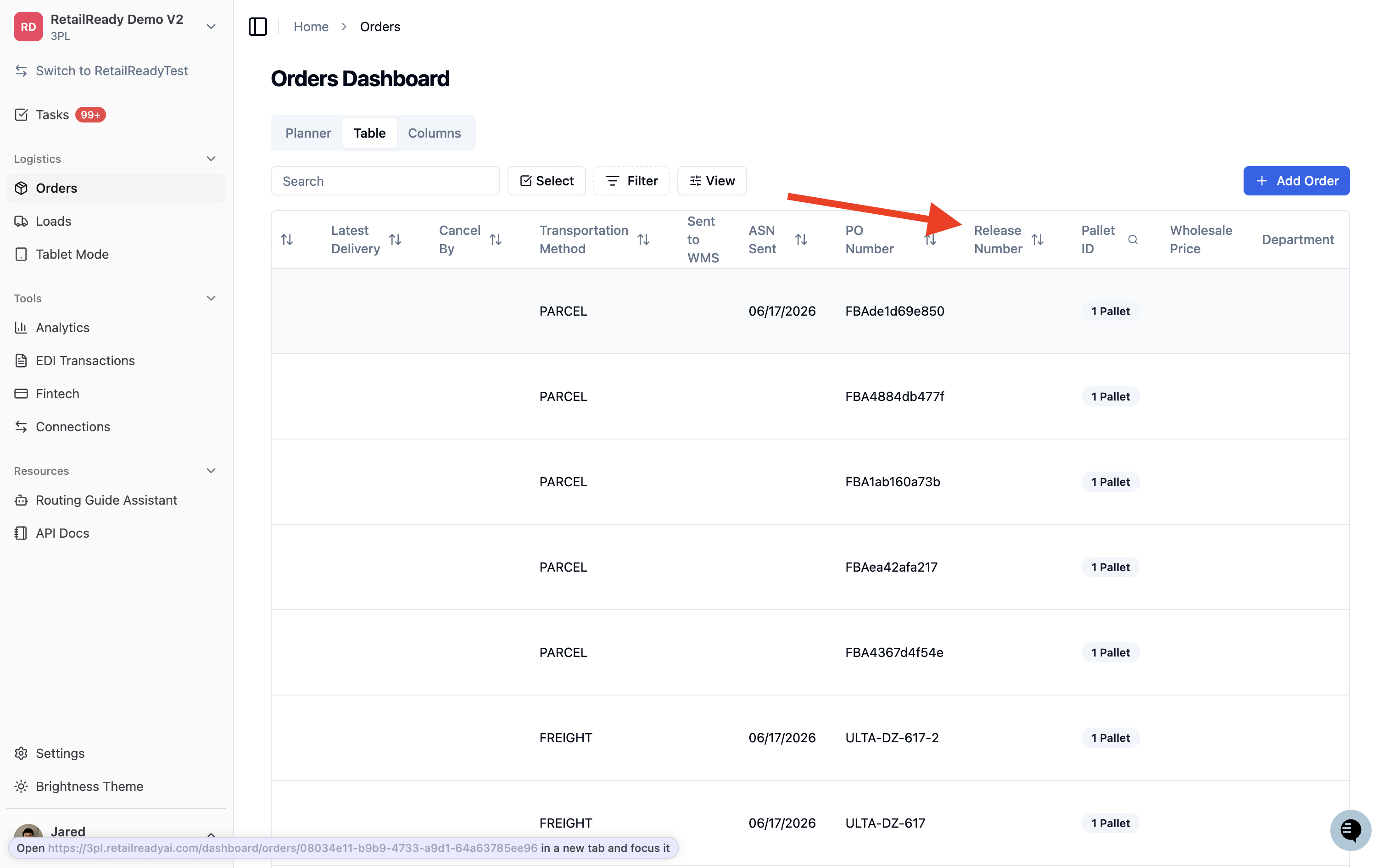Screen dimensions: 1384x868
Task: Sort by Cancel By column
Action: point(496,239)
